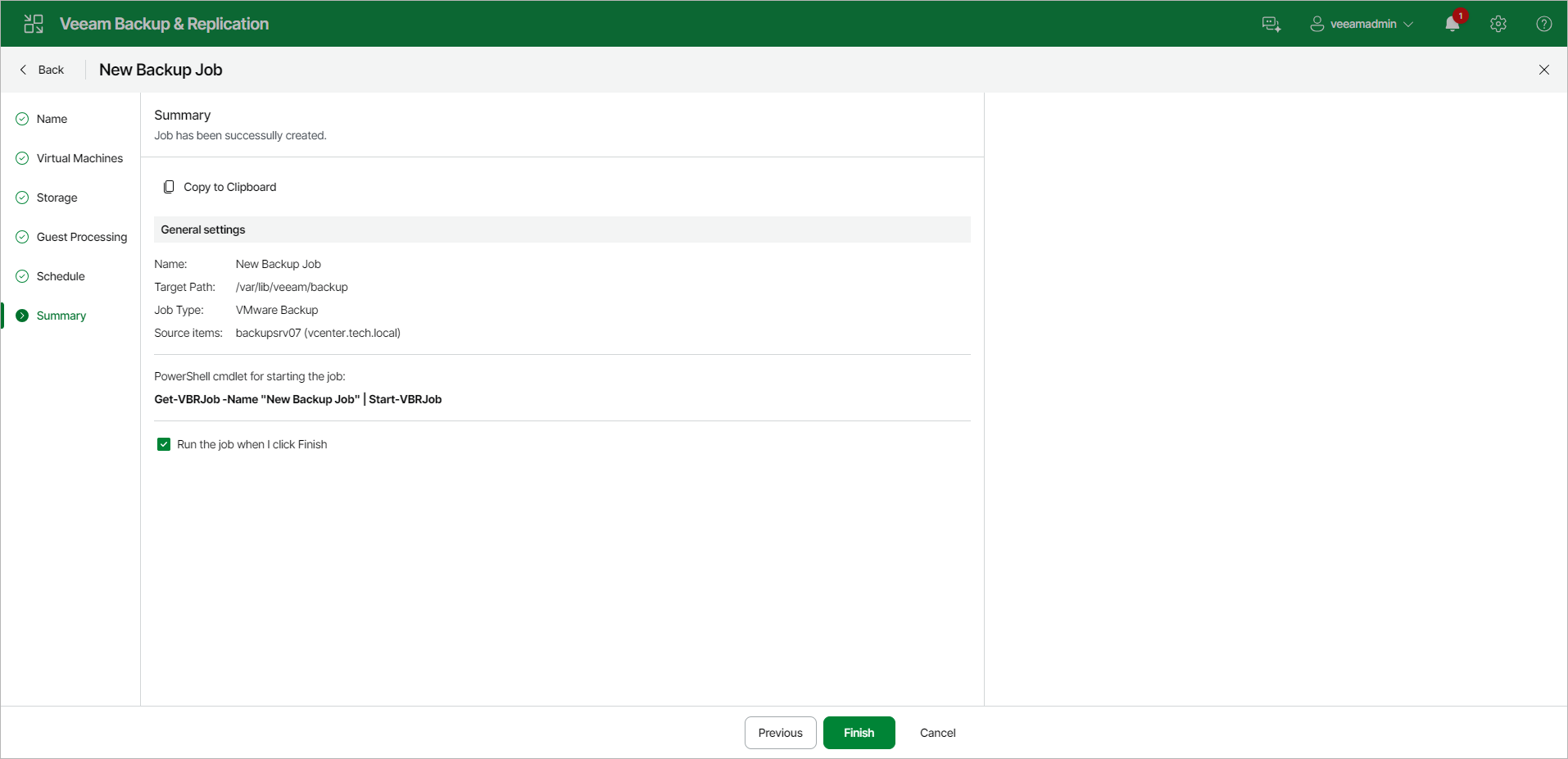
Task: Click the Copy to Clipboard icon
Action: click(169, 187)
